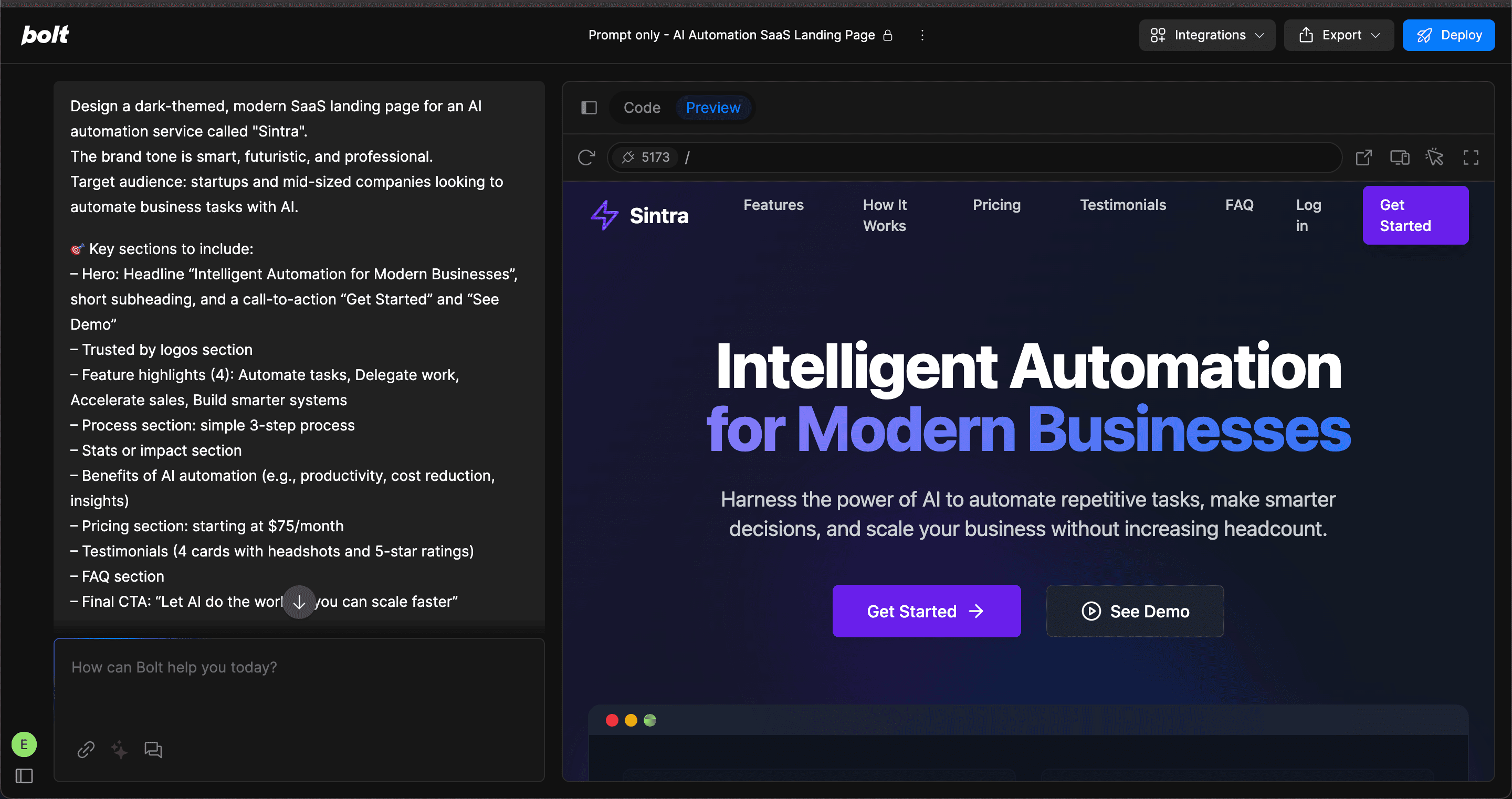This screenshot has width=1512, height=799.
Task: Click the attach link icon in chat
Action: click(x=86, y=750)
